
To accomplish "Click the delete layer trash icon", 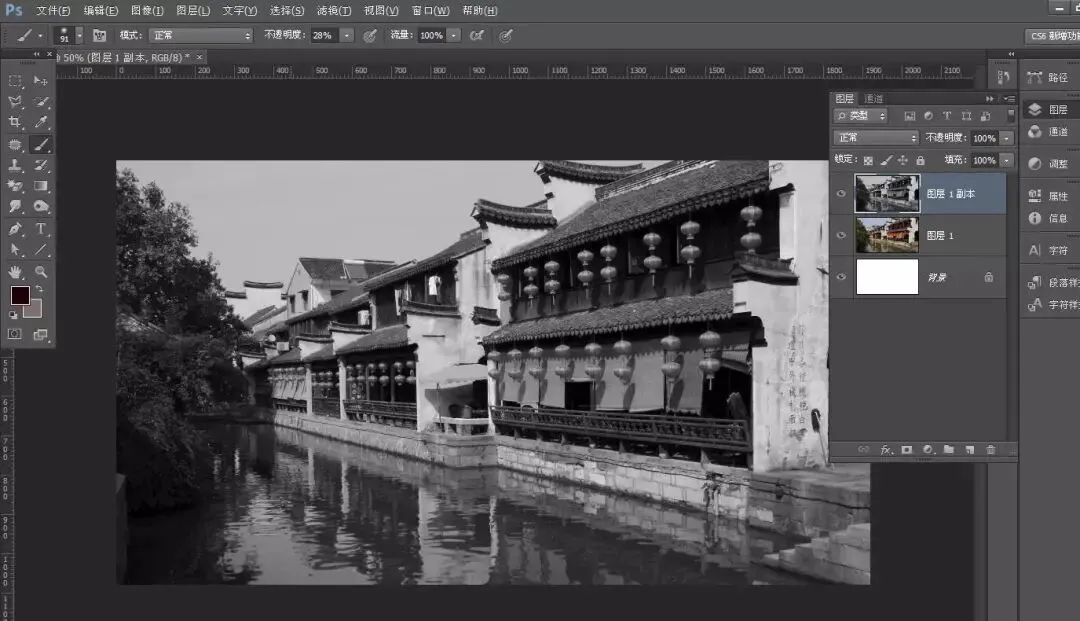I will [x=990, y=450].
